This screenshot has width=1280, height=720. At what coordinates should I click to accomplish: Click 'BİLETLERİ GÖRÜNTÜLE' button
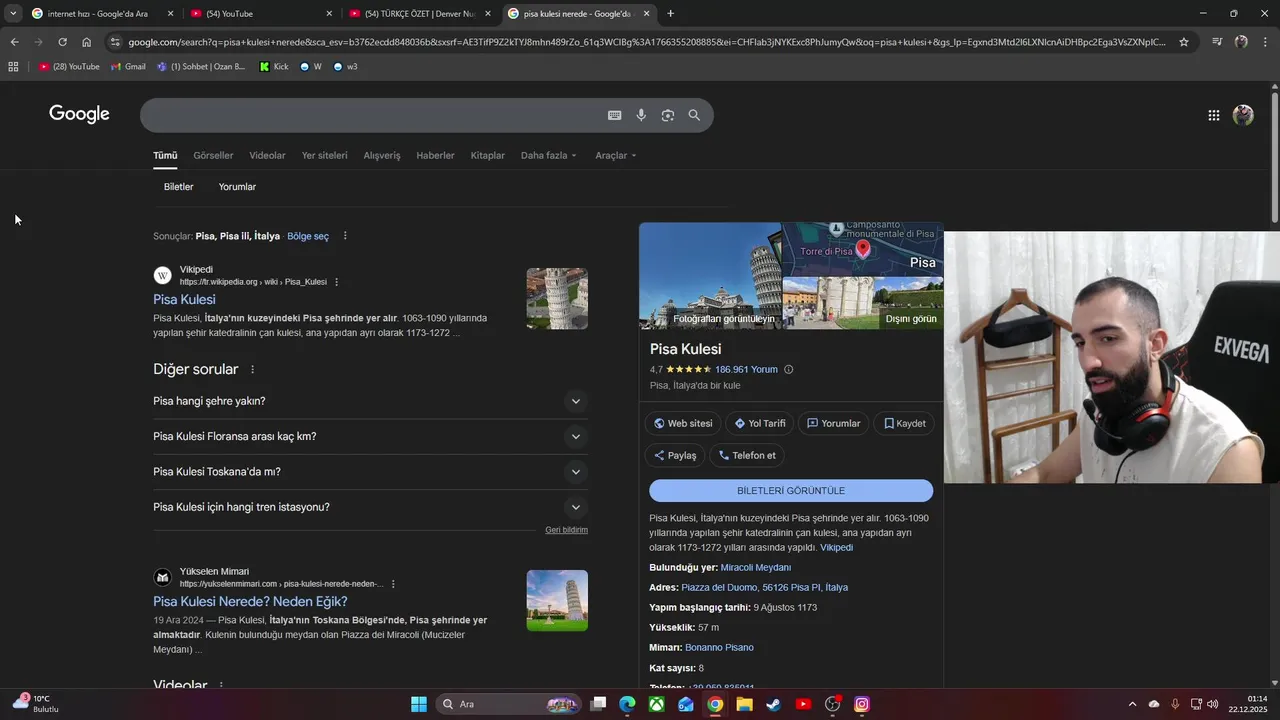pos(791,491)
